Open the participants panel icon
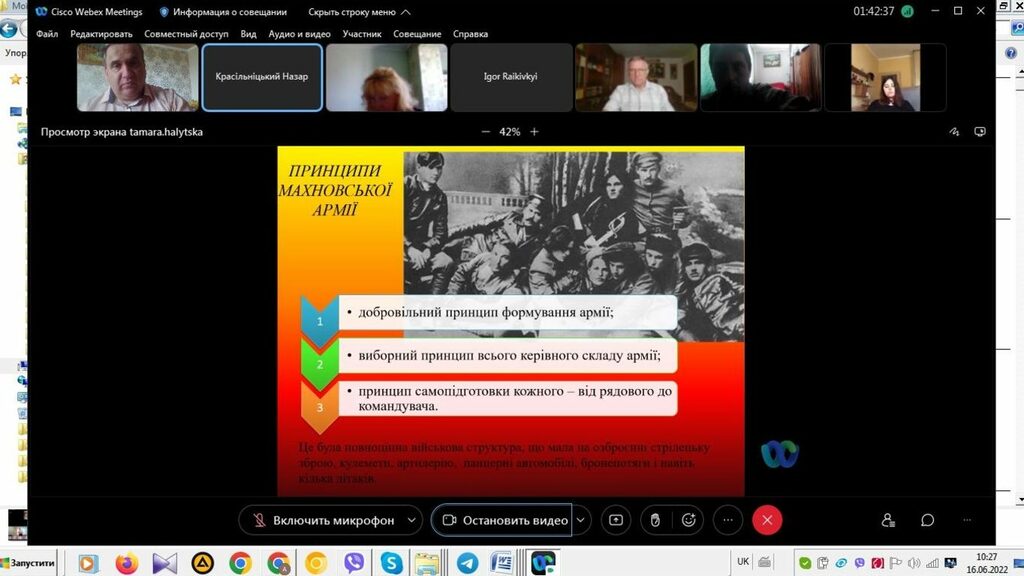The width and height of the screenshot is (1024, 576). [x=888, y=520]
